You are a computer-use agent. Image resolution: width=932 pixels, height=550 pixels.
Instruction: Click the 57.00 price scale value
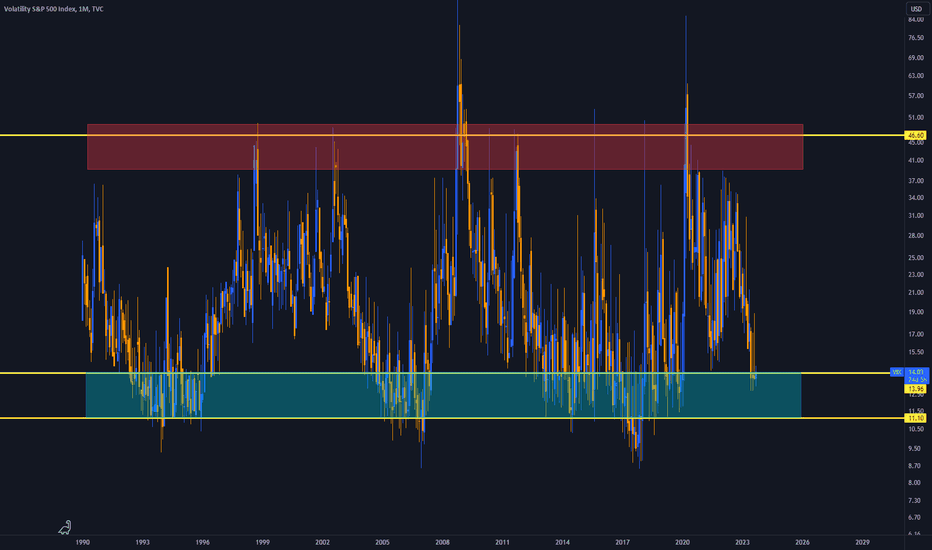coord(916,95)
